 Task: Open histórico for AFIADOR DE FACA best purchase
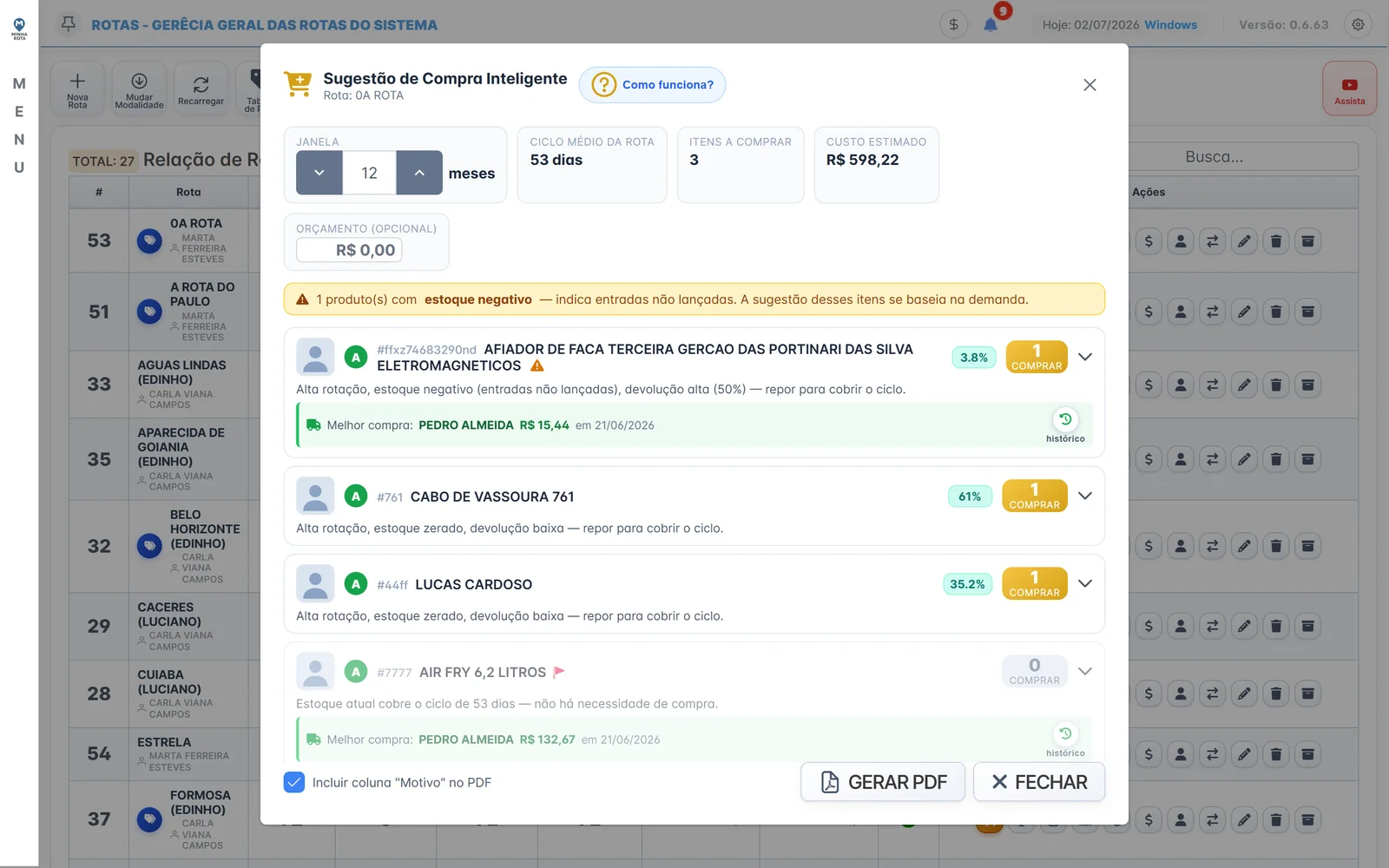pos(1065,425)
